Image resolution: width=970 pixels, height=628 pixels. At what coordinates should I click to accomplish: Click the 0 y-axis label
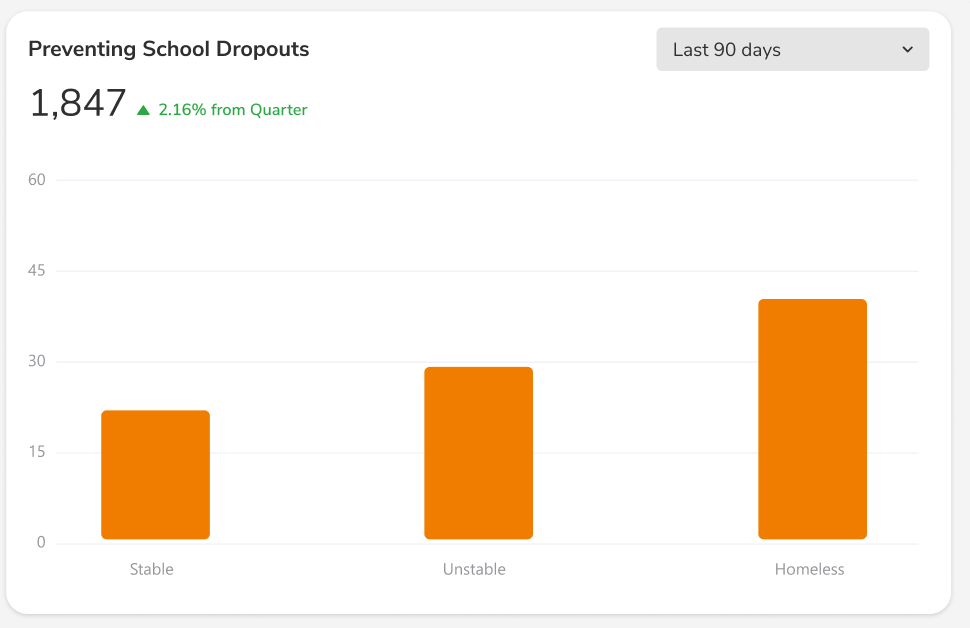pyautogui.click(x=41, y=543)
